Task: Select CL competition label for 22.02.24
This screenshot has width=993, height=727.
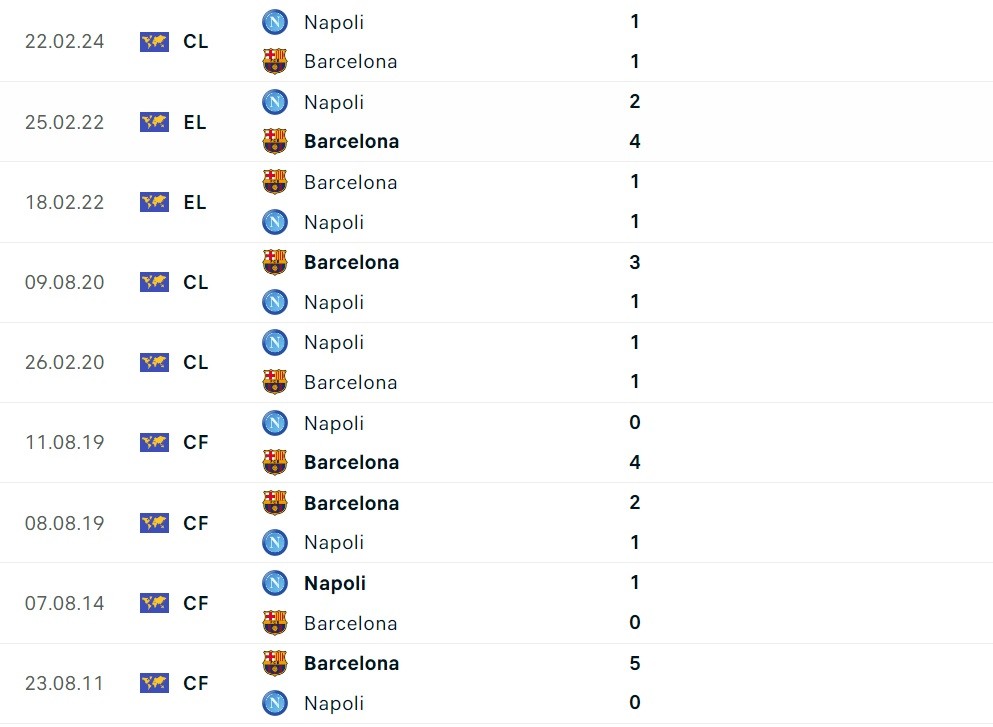Action: (x=196, y=42)
